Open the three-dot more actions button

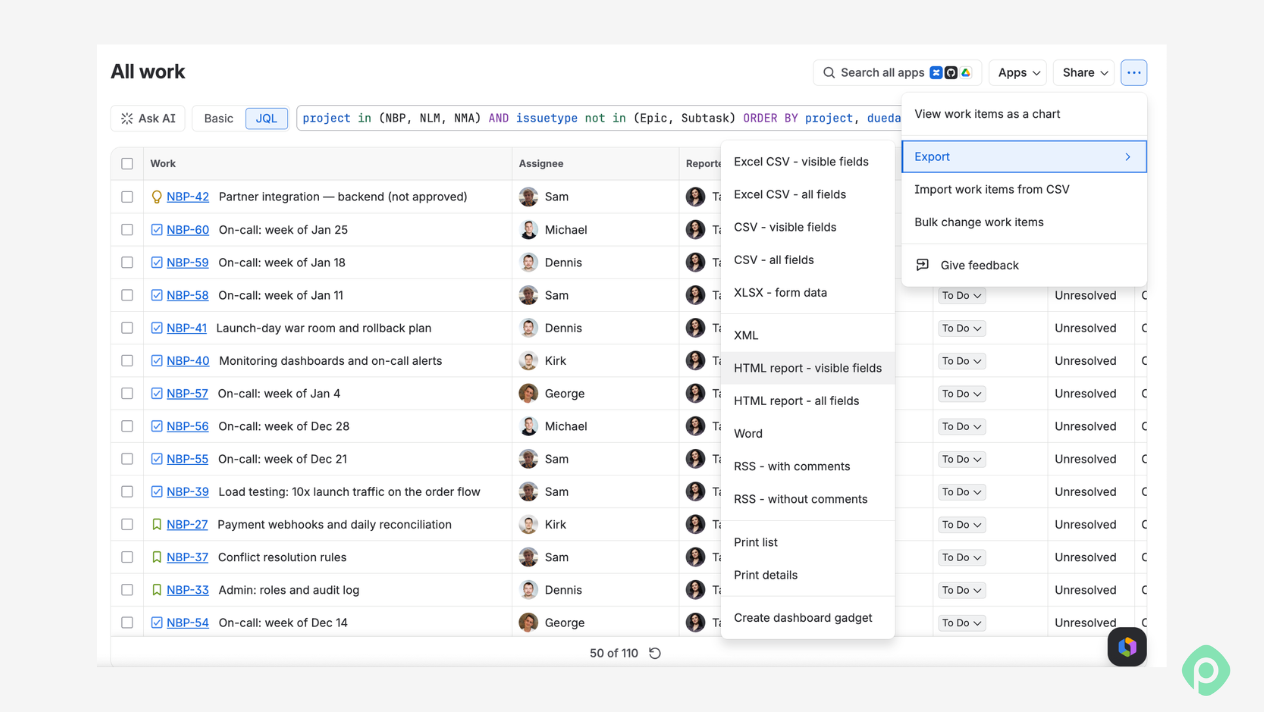[1133, 72]
